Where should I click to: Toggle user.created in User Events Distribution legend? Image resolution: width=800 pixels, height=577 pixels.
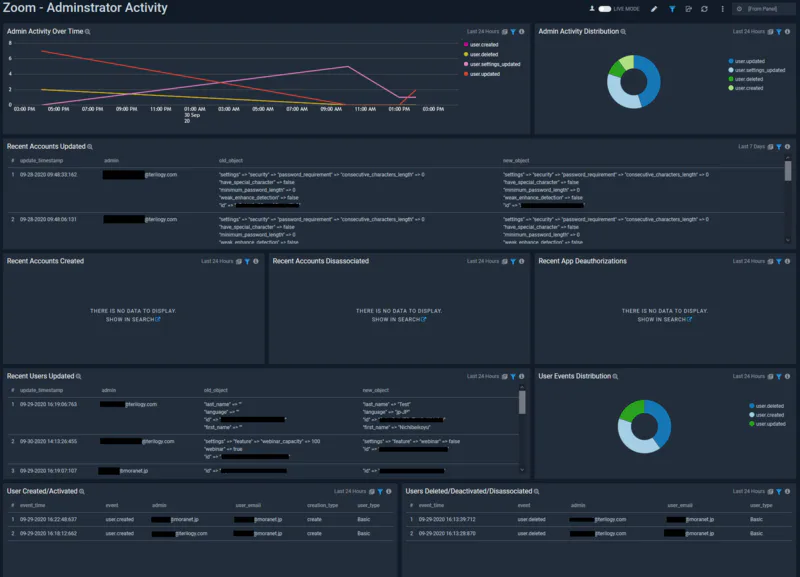pos(766,415)
